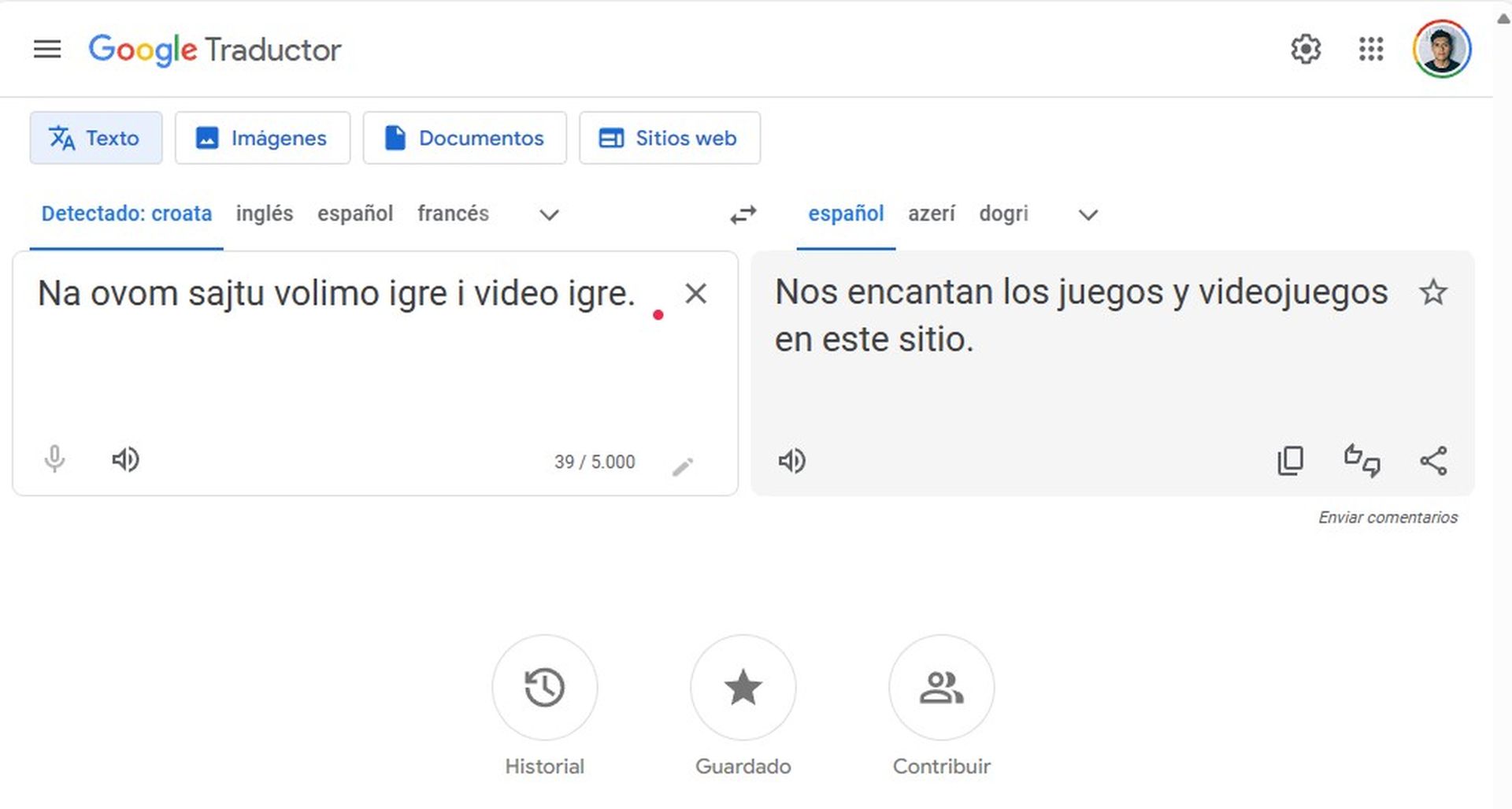The height and width of the screenshot is (809, 1512).
Task: Open the main navigation menu
Action: pos(47,49)
